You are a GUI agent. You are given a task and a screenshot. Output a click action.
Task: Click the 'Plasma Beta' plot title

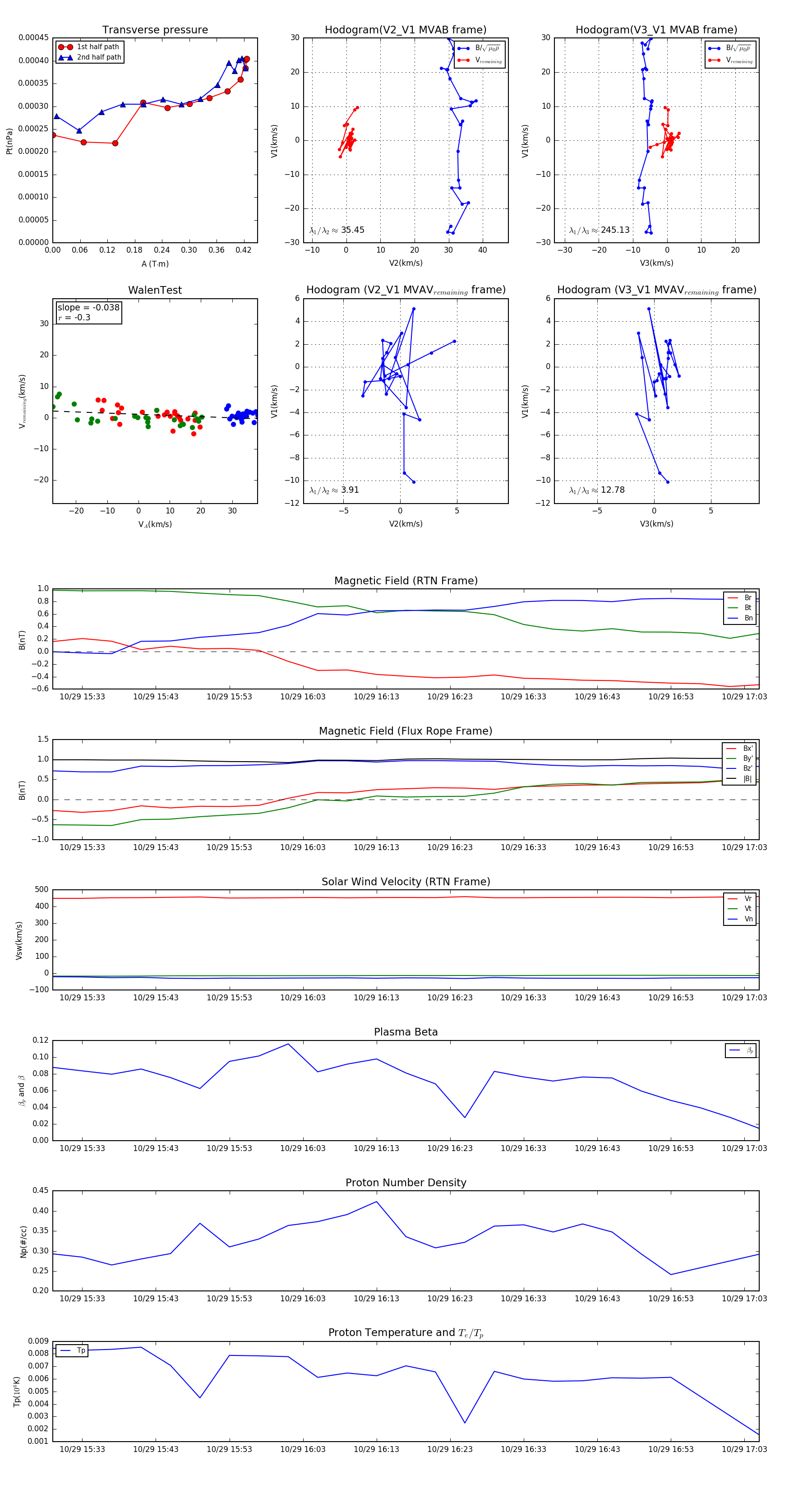[406, 1032]
